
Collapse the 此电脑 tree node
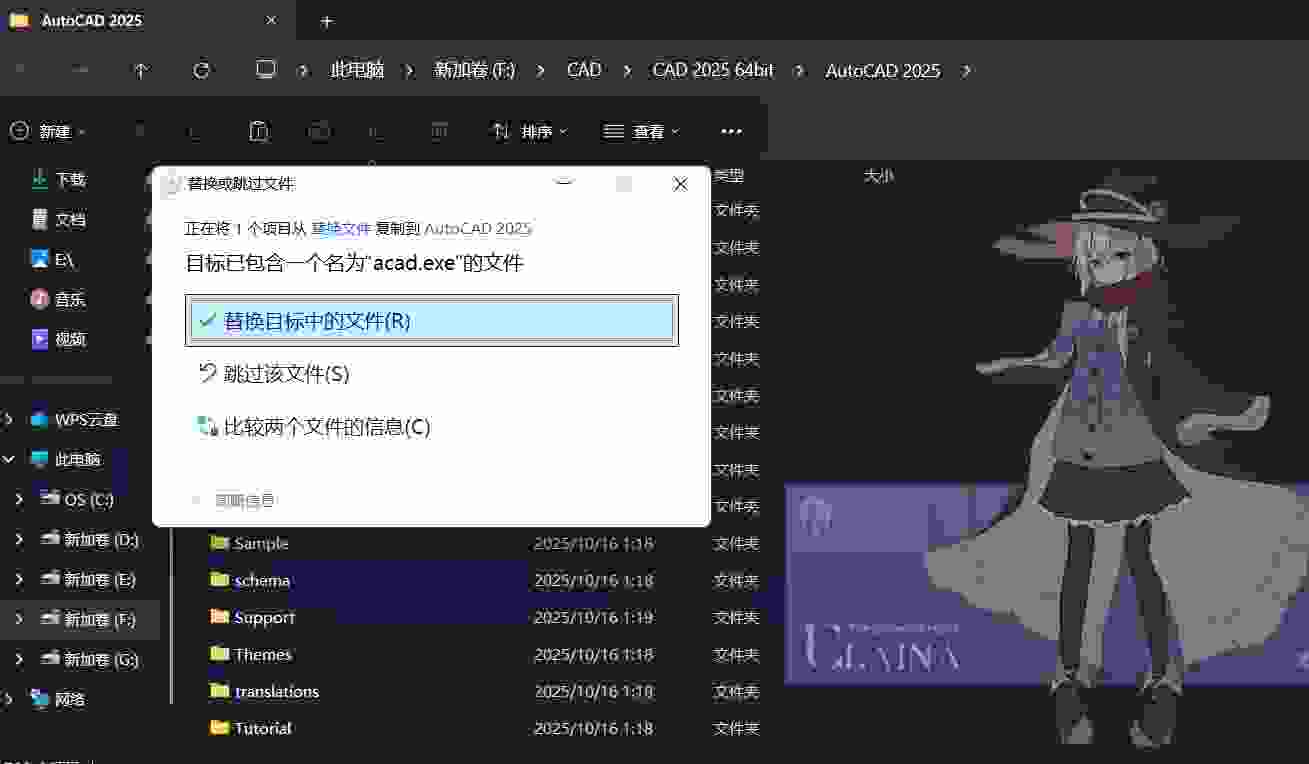[x=9, y=459]
